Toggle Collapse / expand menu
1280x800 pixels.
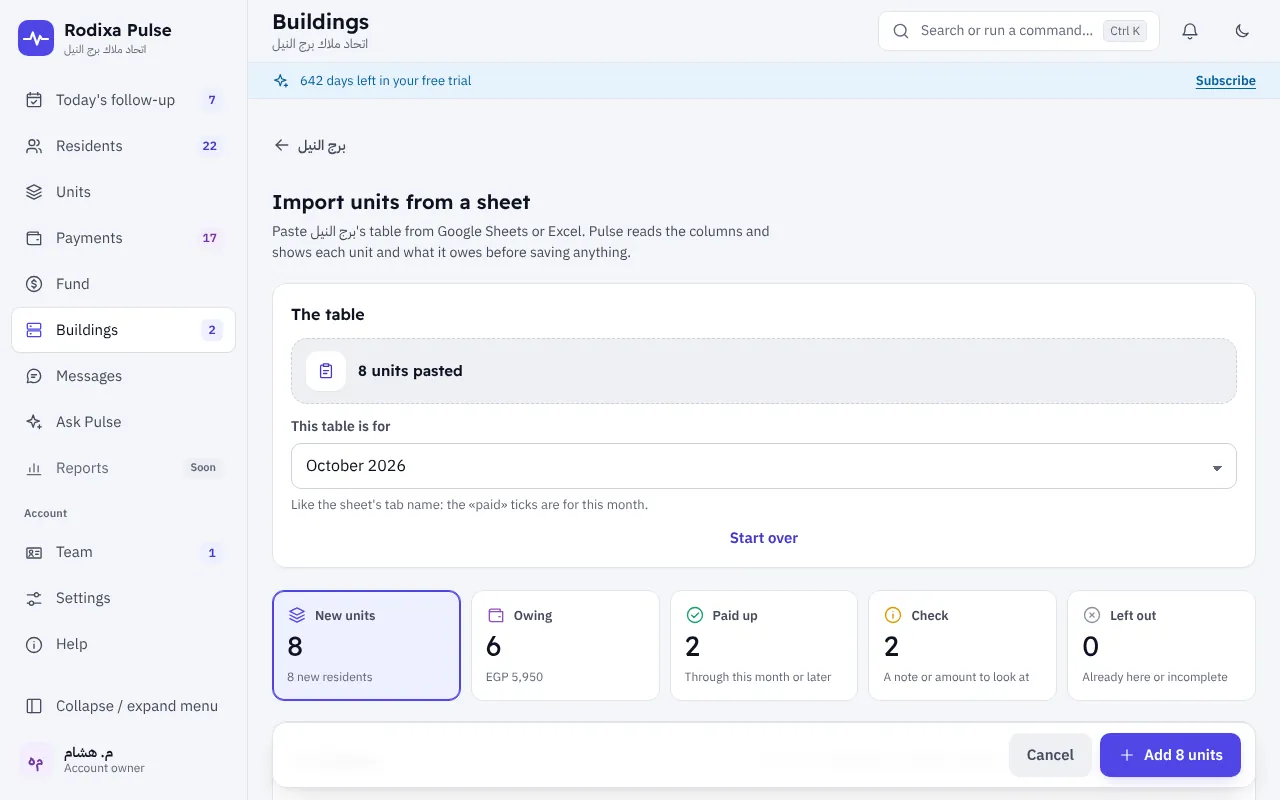[123, 706]
